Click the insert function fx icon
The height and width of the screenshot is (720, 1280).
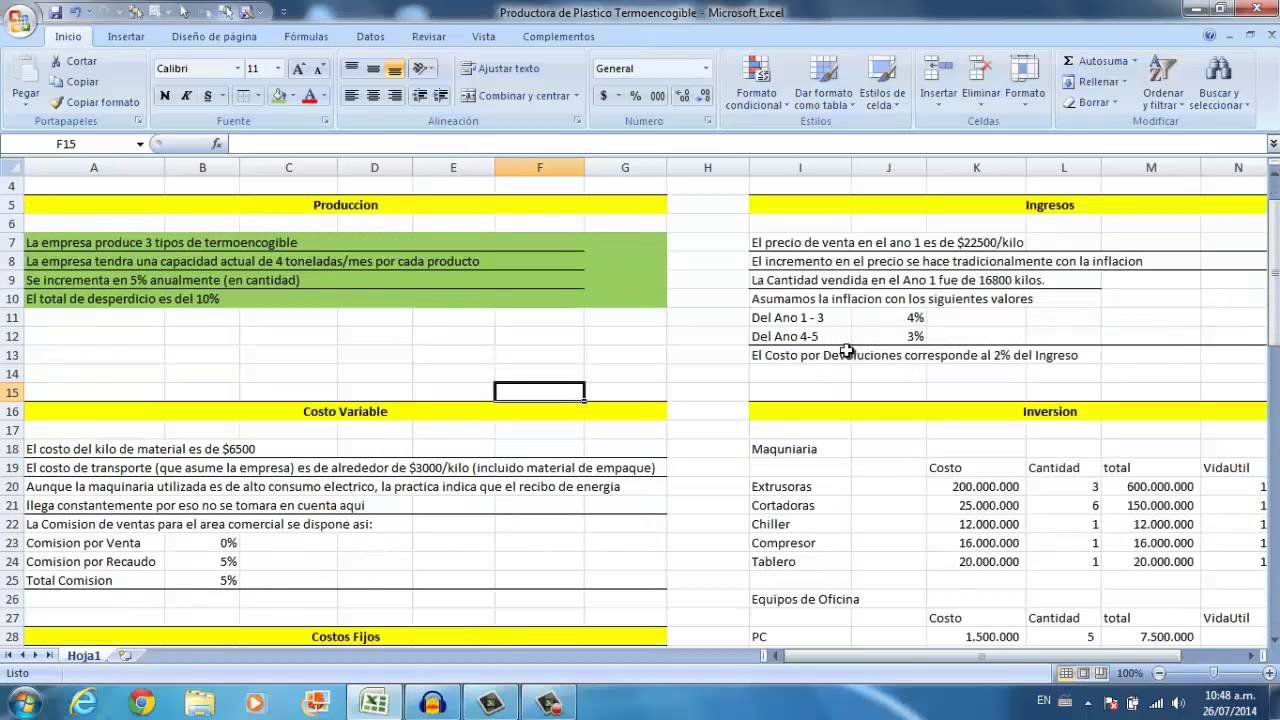point(217,144)
